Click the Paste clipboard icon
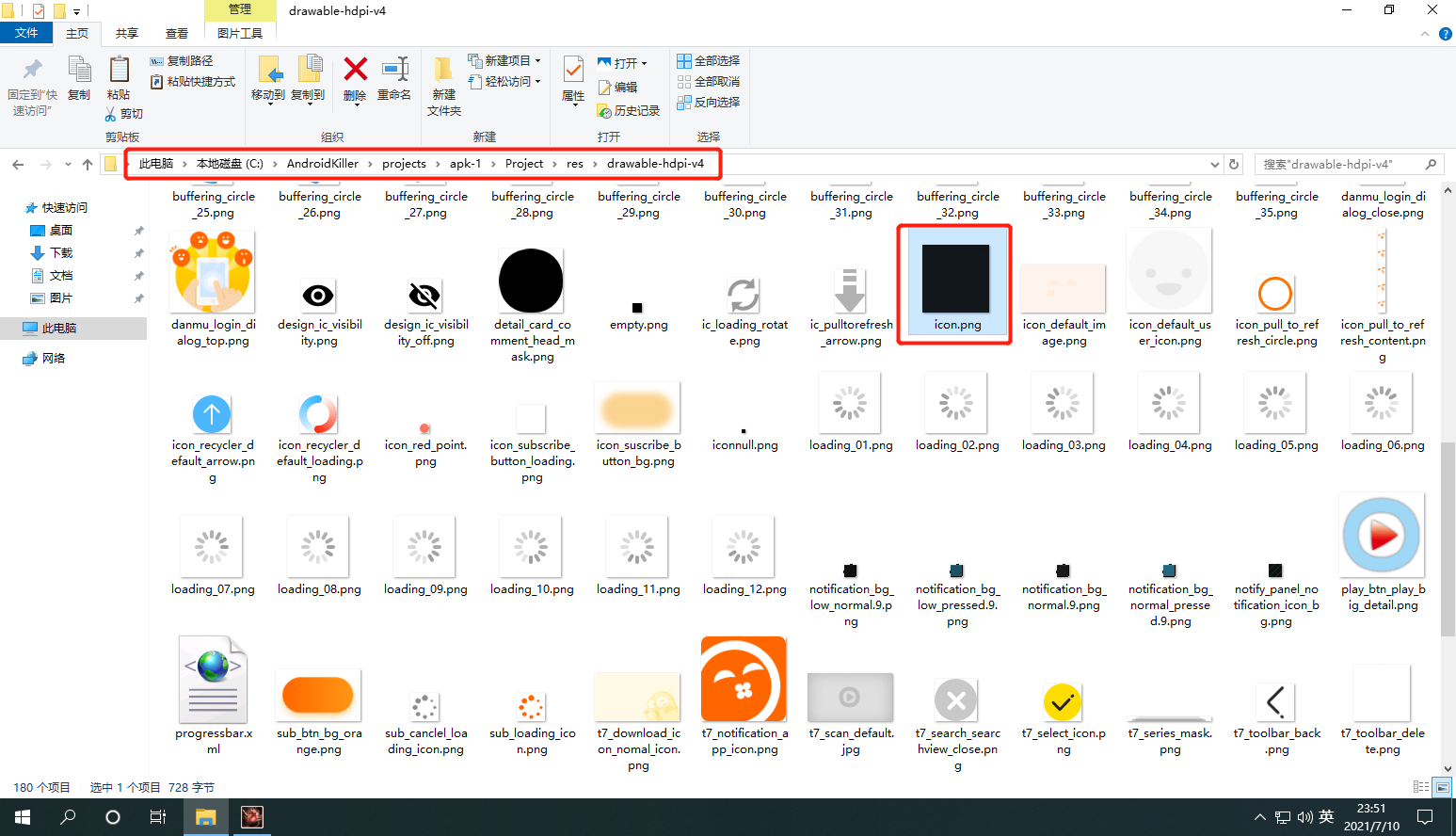 (x=119, y=70)
